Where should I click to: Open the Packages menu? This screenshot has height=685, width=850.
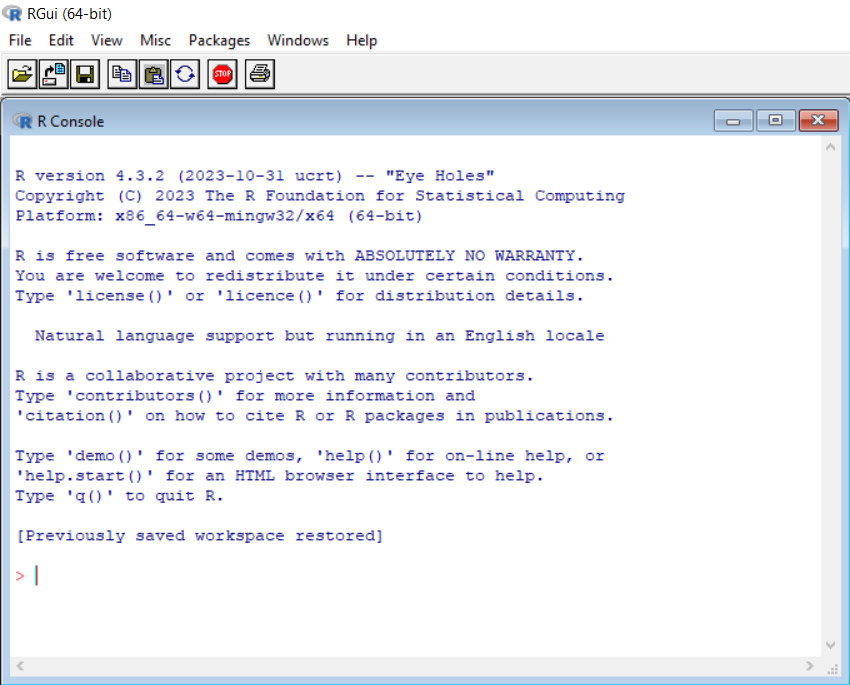click(x=219, y=41)
